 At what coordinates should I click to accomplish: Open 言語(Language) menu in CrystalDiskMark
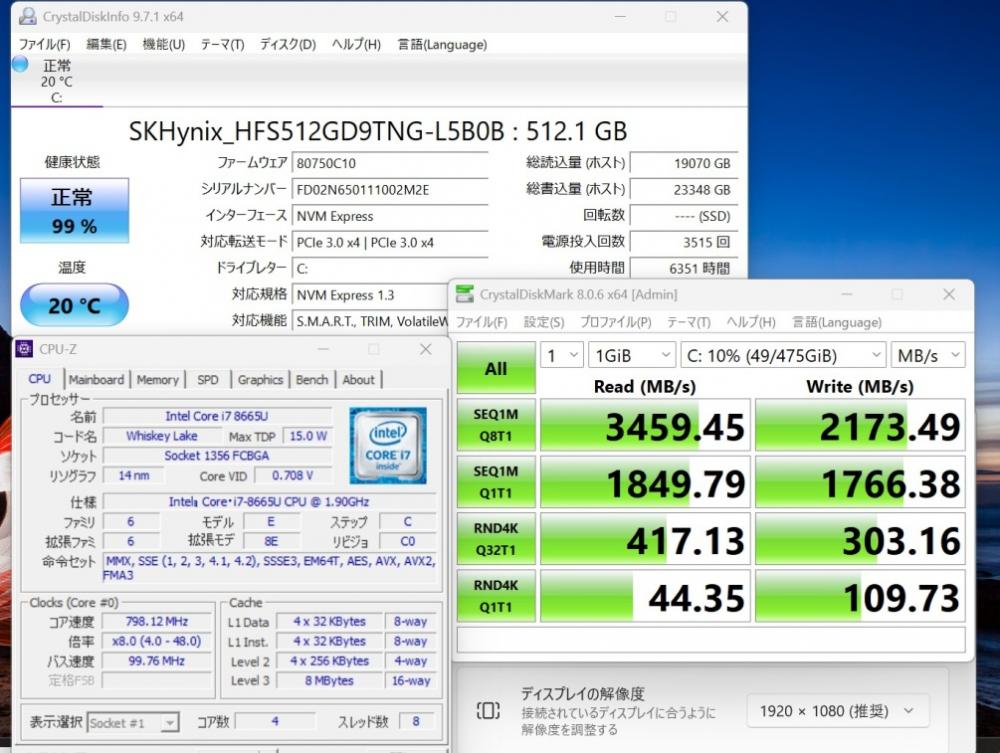(x=837, y=322)
